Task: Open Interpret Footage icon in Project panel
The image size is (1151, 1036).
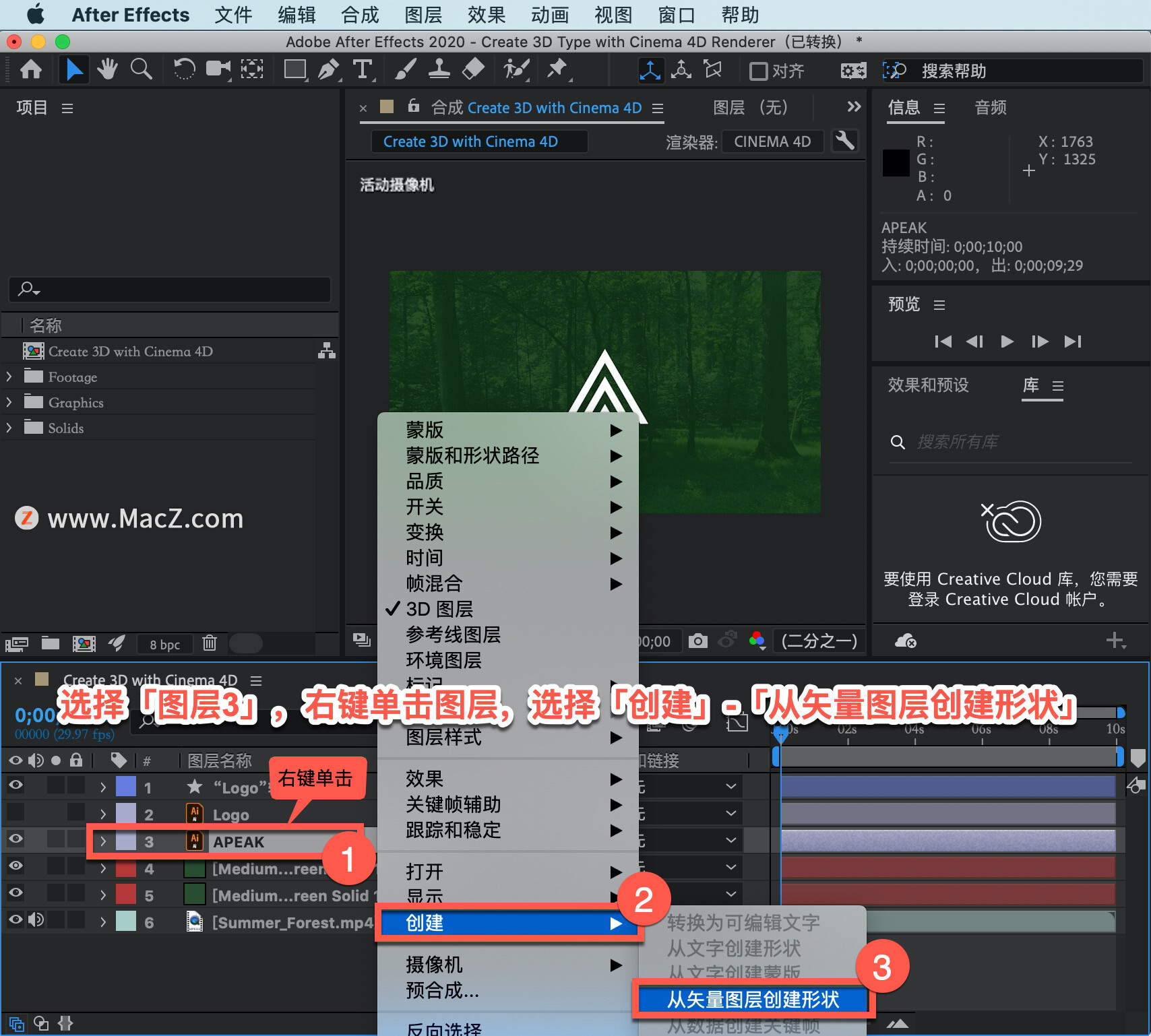Action: click(17, 644)
